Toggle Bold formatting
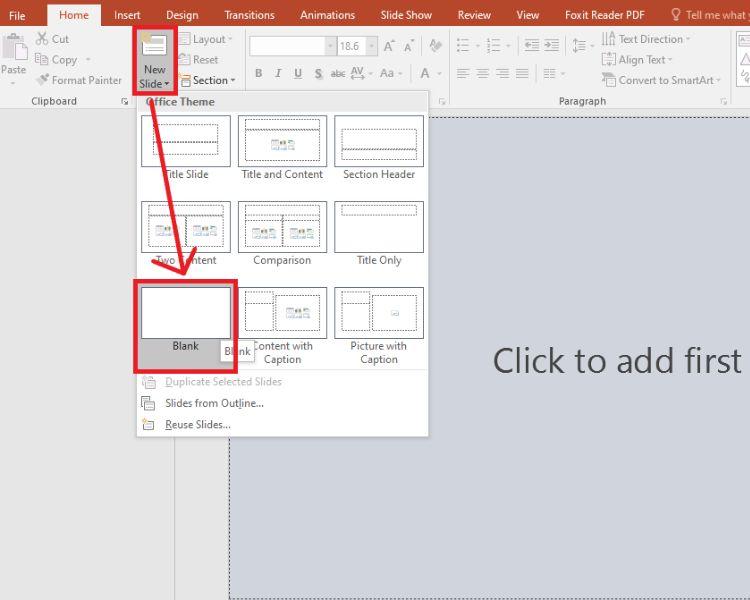 click(x=259, y=73)
